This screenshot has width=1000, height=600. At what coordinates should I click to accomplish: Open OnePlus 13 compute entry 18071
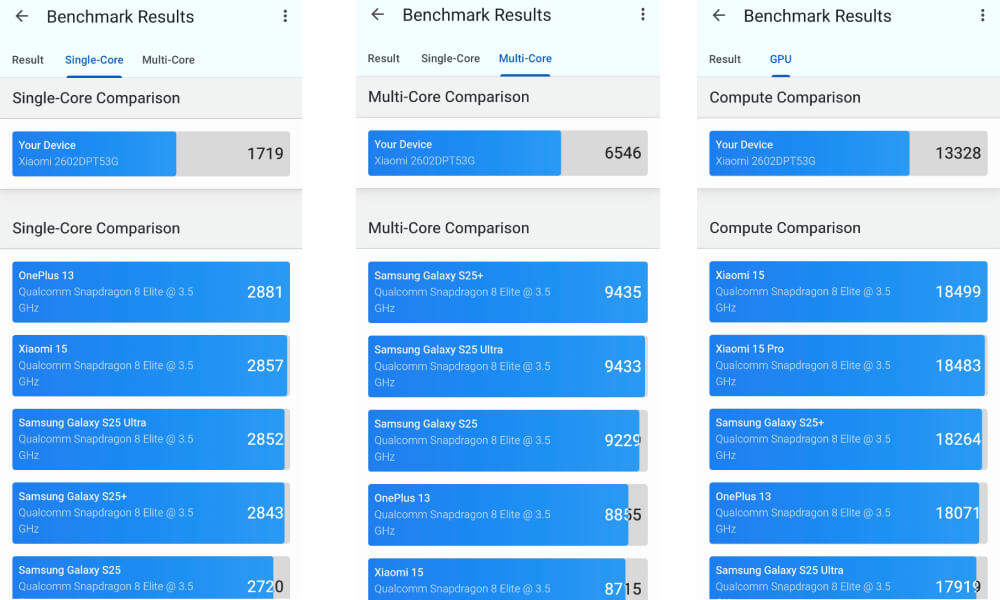pyautogui.click(x=848, y=513)
